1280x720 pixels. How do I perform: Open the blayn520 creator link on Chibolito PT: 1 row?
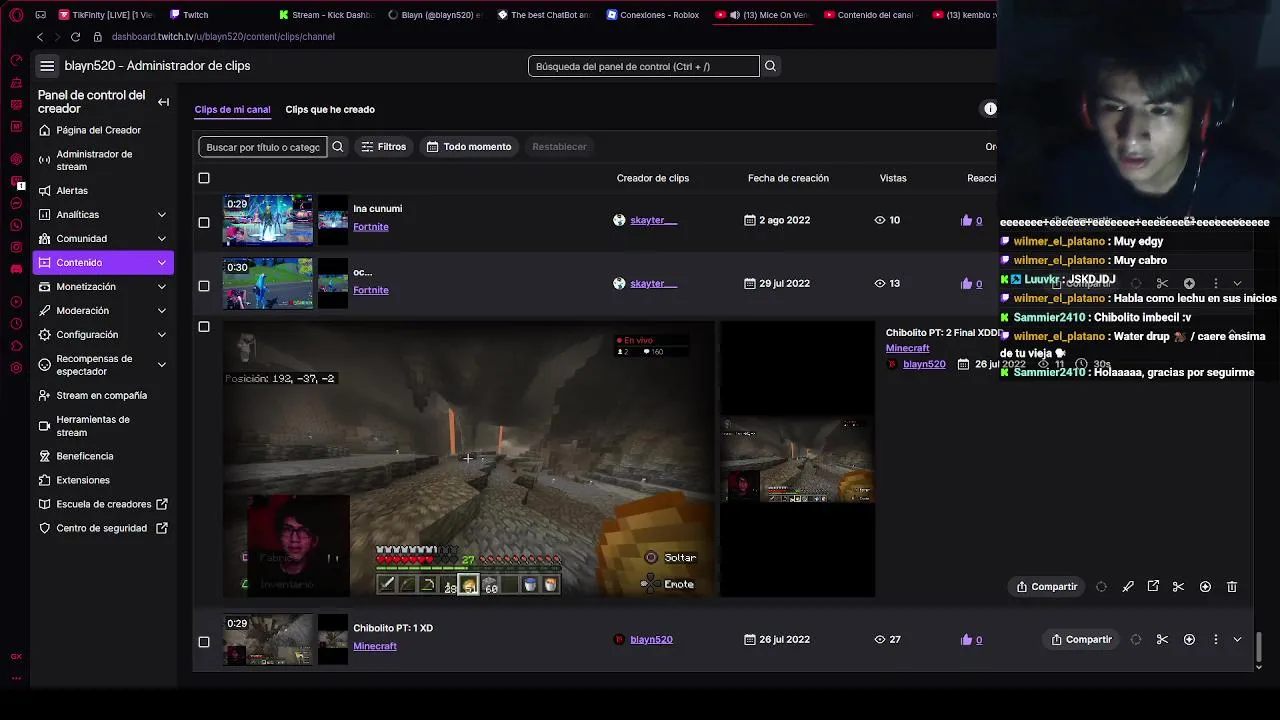pos(651,640)
